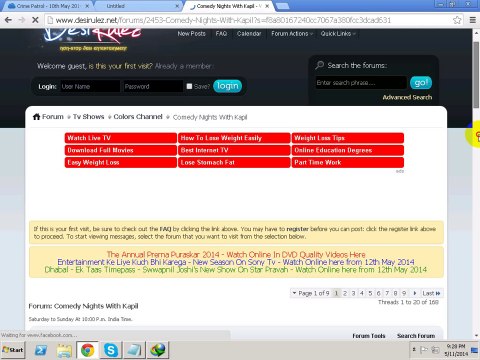Click the login button

[x=227, y=86]
